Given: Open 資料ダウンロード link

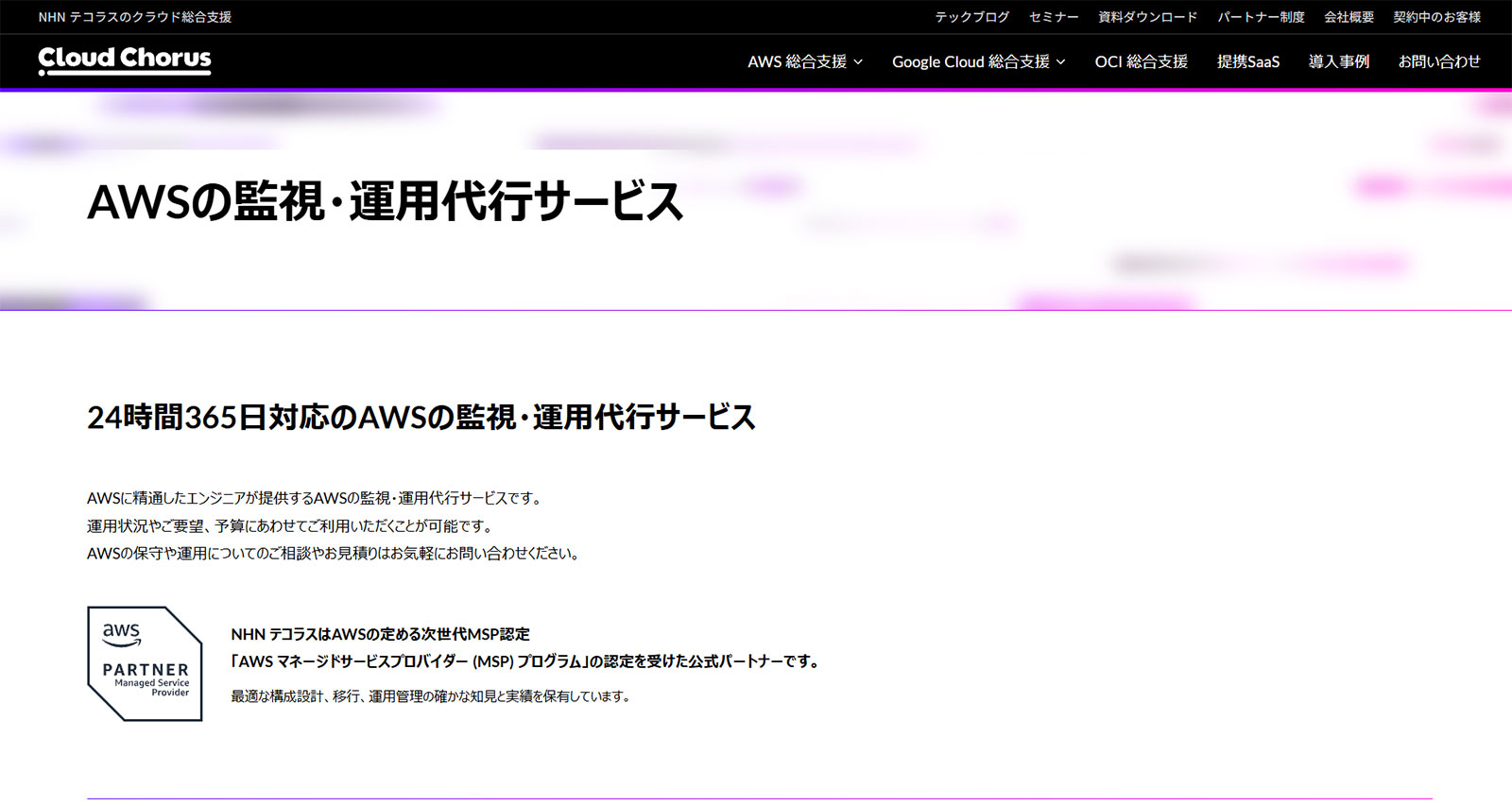Looking at the screenshot, I should 1147,17.
